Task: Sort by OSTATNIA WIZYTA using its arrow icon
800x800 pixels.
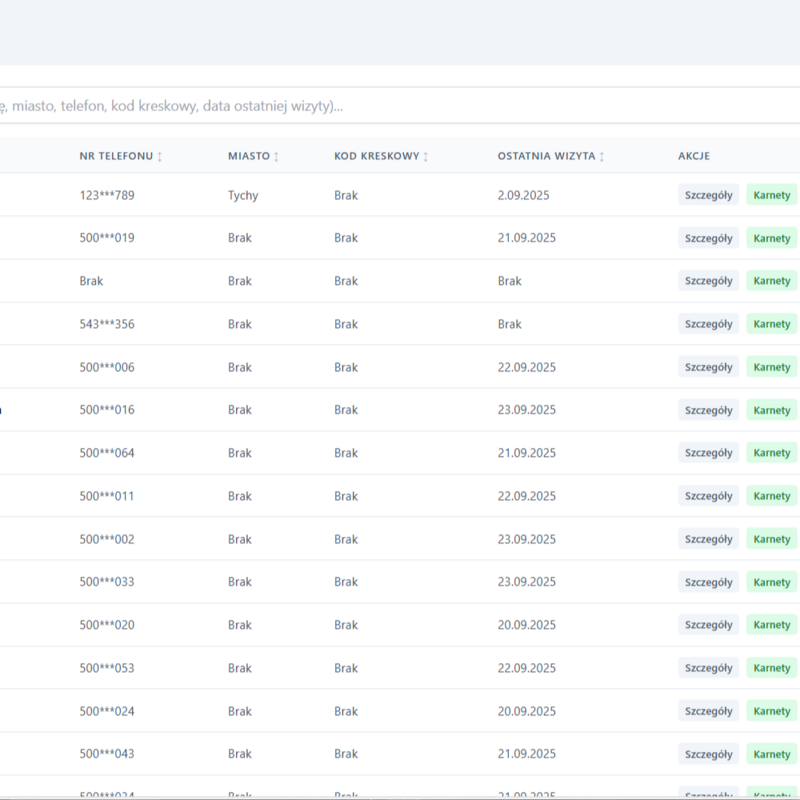Action: (x=602, y=157)
